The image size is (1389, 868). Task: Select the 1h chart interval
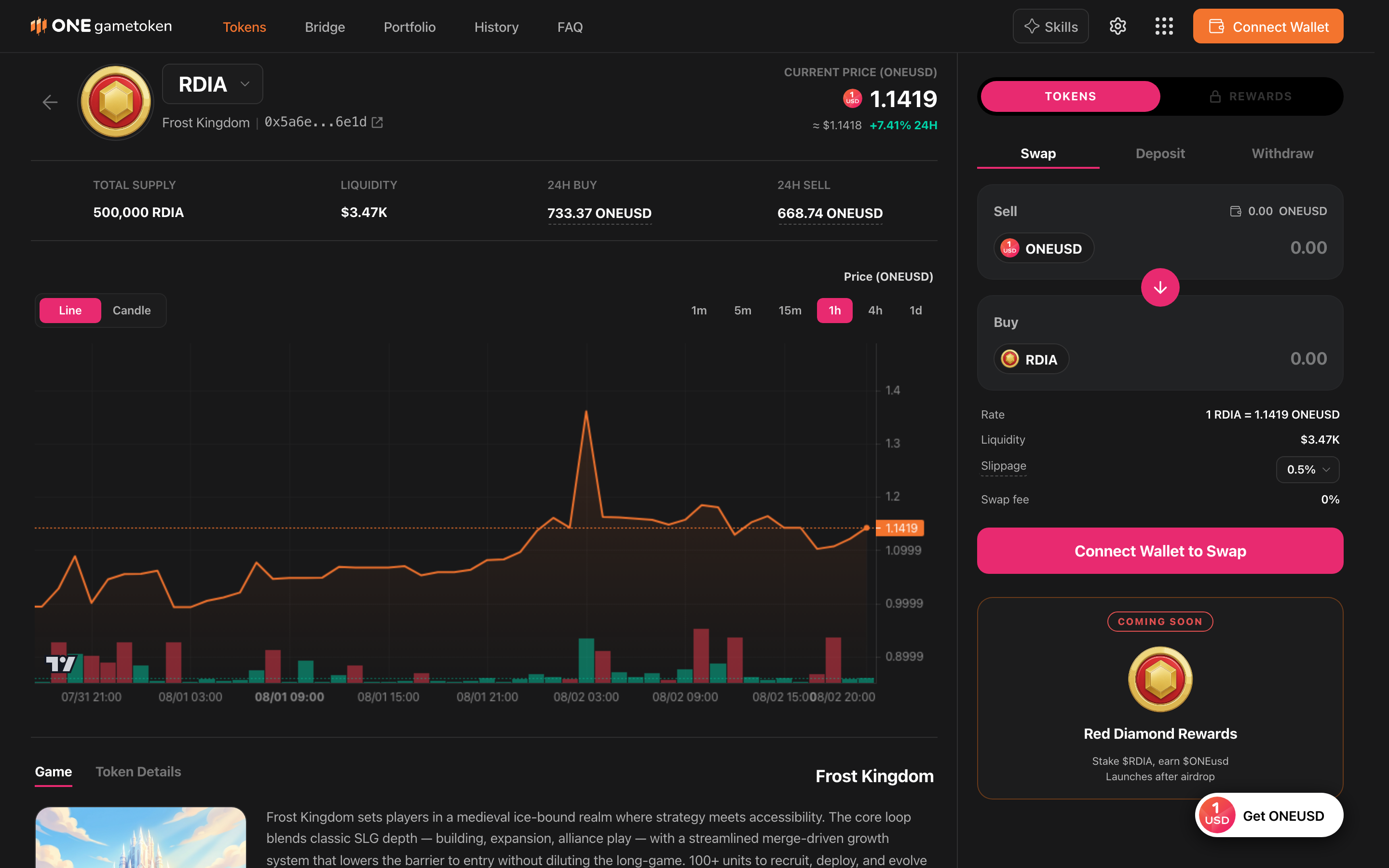coord(834,311)
